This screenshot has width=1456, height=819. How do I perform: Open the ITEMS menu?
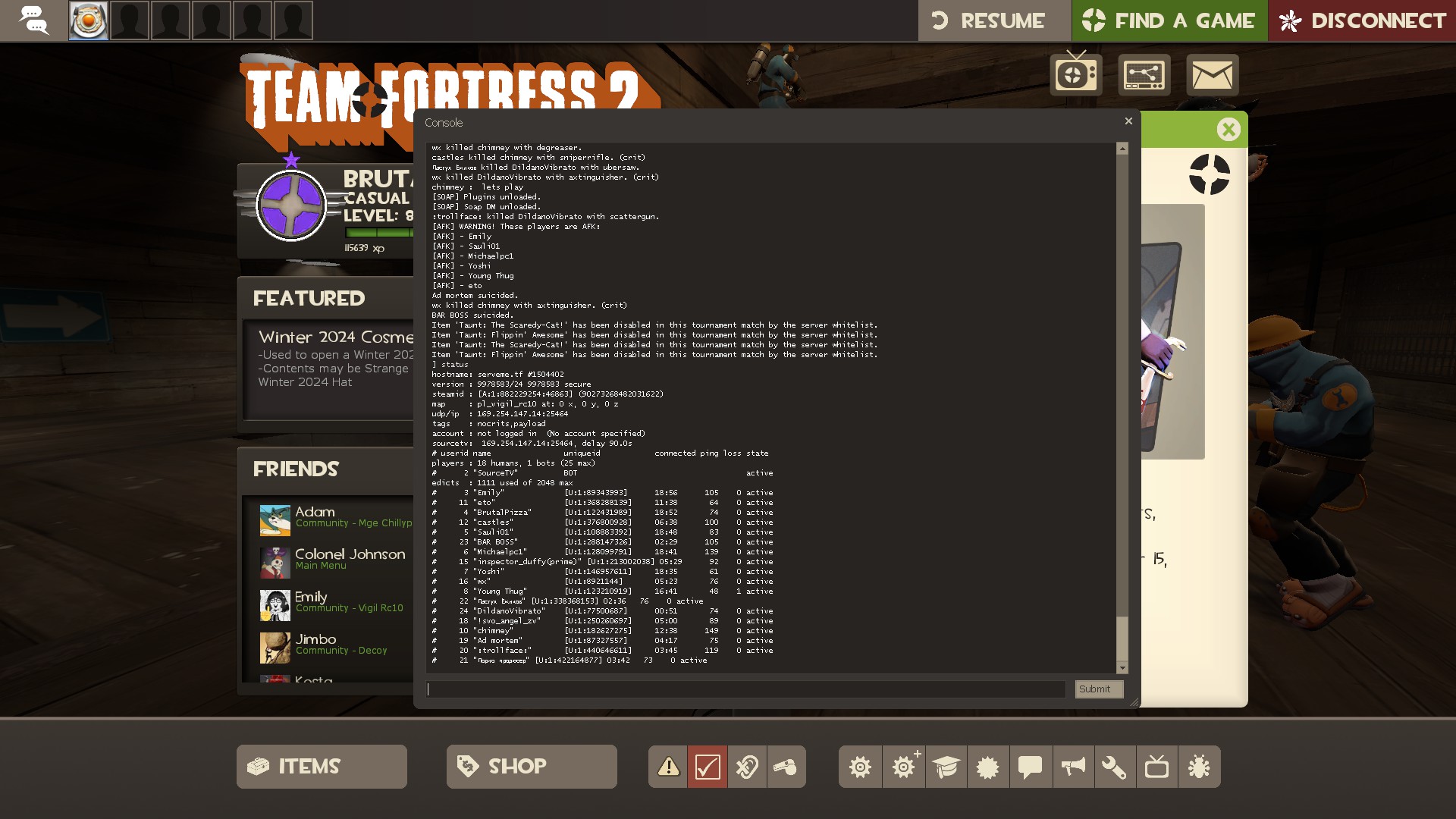322,767
